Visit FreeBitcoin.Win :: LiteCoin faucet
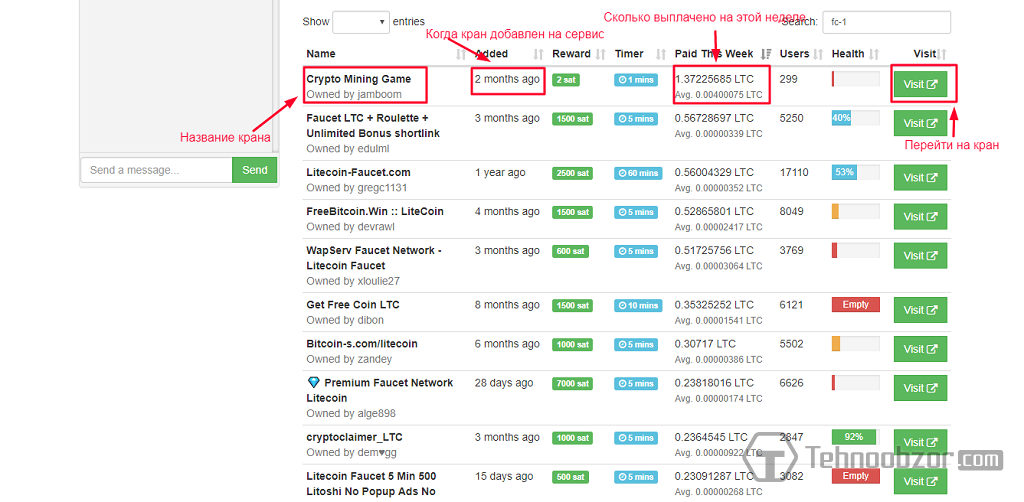 click(920, 217)
